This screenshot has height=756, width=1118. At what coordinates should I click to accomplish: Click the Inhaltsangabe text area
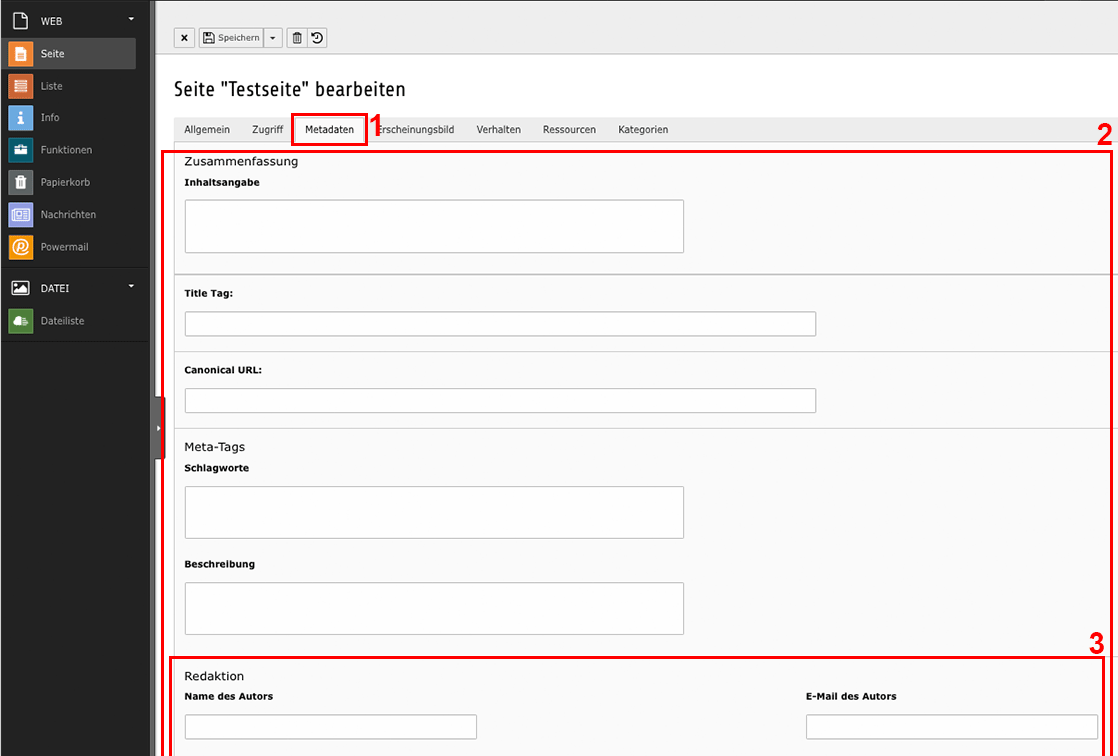[434, 226]
